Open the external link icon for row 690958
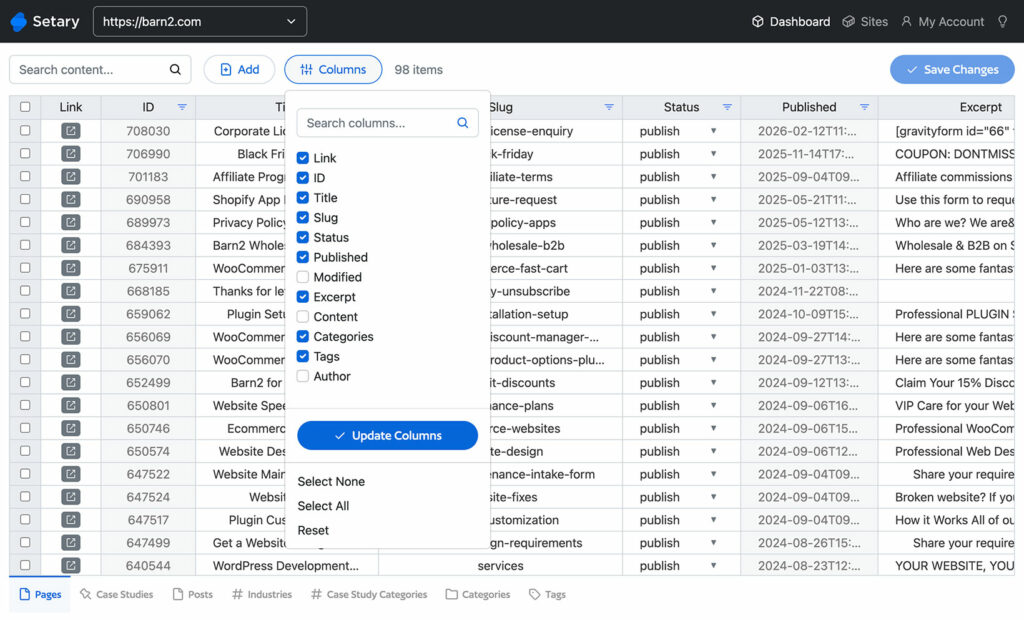 (x=71, y=199)
